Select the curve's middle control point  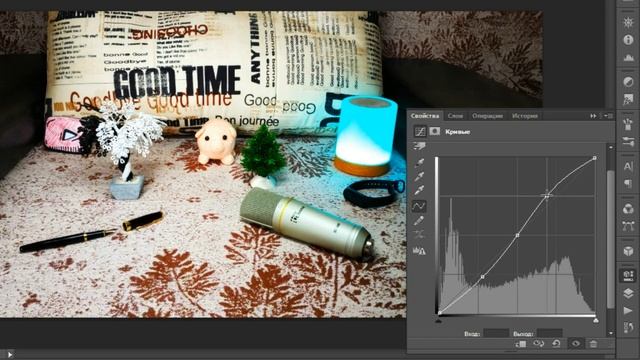pyautogui.click(x=518, y=236)
